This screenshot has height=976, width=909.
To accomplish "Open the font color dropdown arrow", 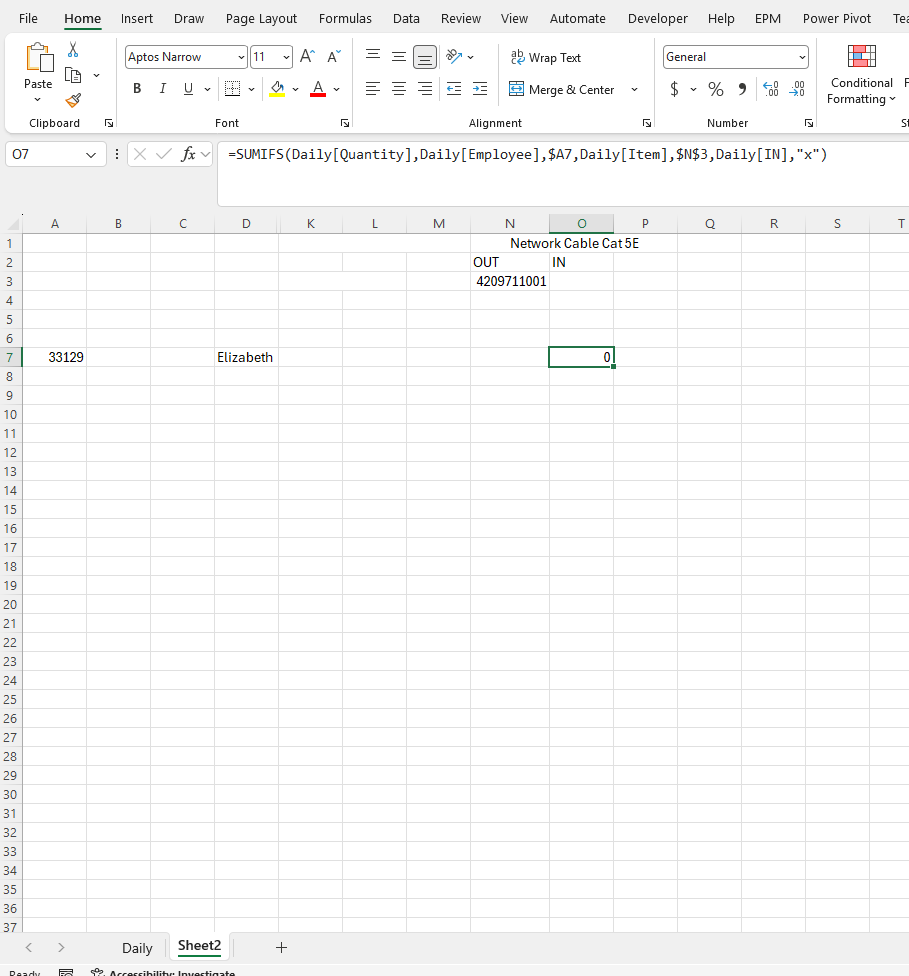I will click(x=336, y=90).
